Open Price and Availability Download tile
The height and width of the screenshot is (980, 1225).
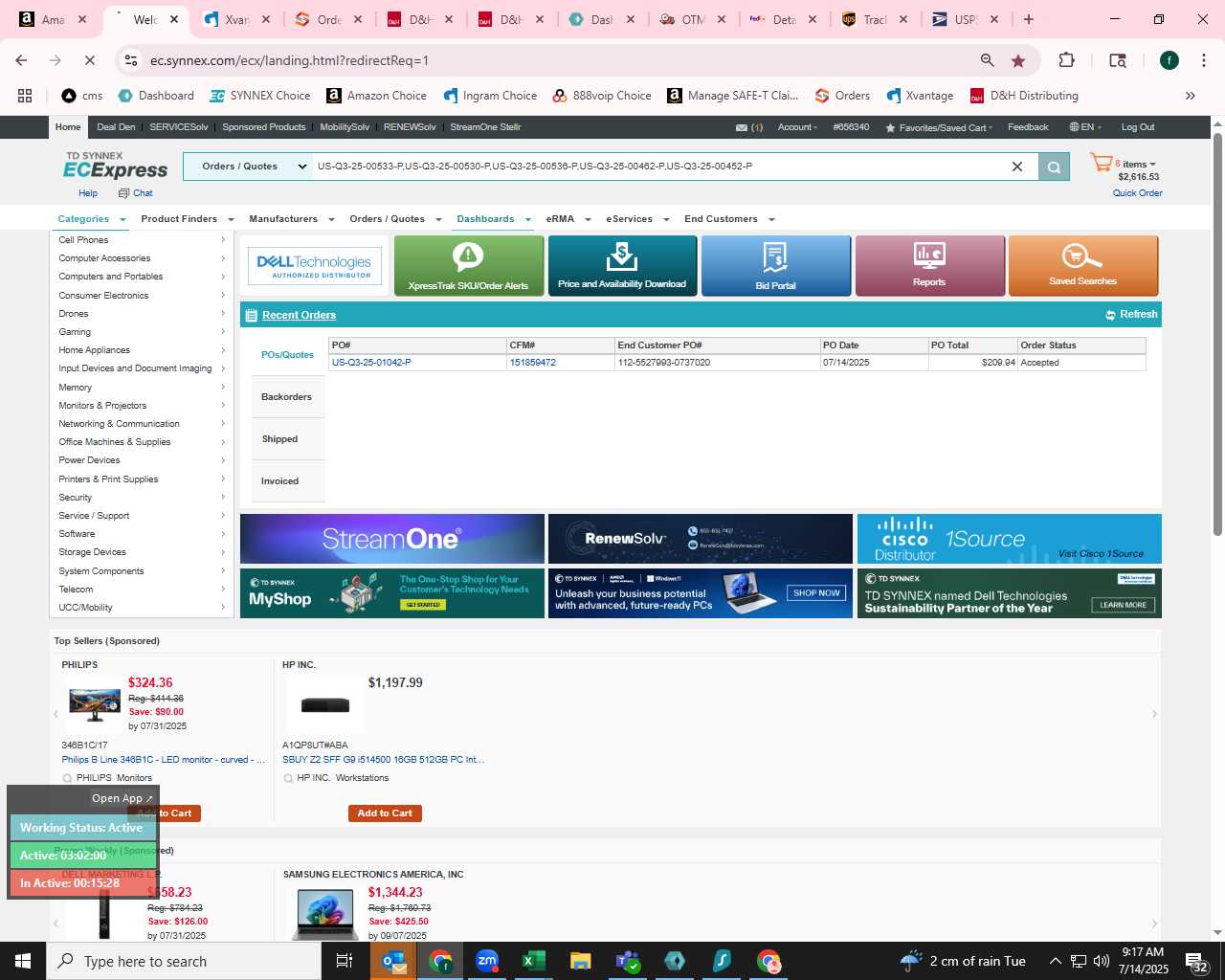622,266
